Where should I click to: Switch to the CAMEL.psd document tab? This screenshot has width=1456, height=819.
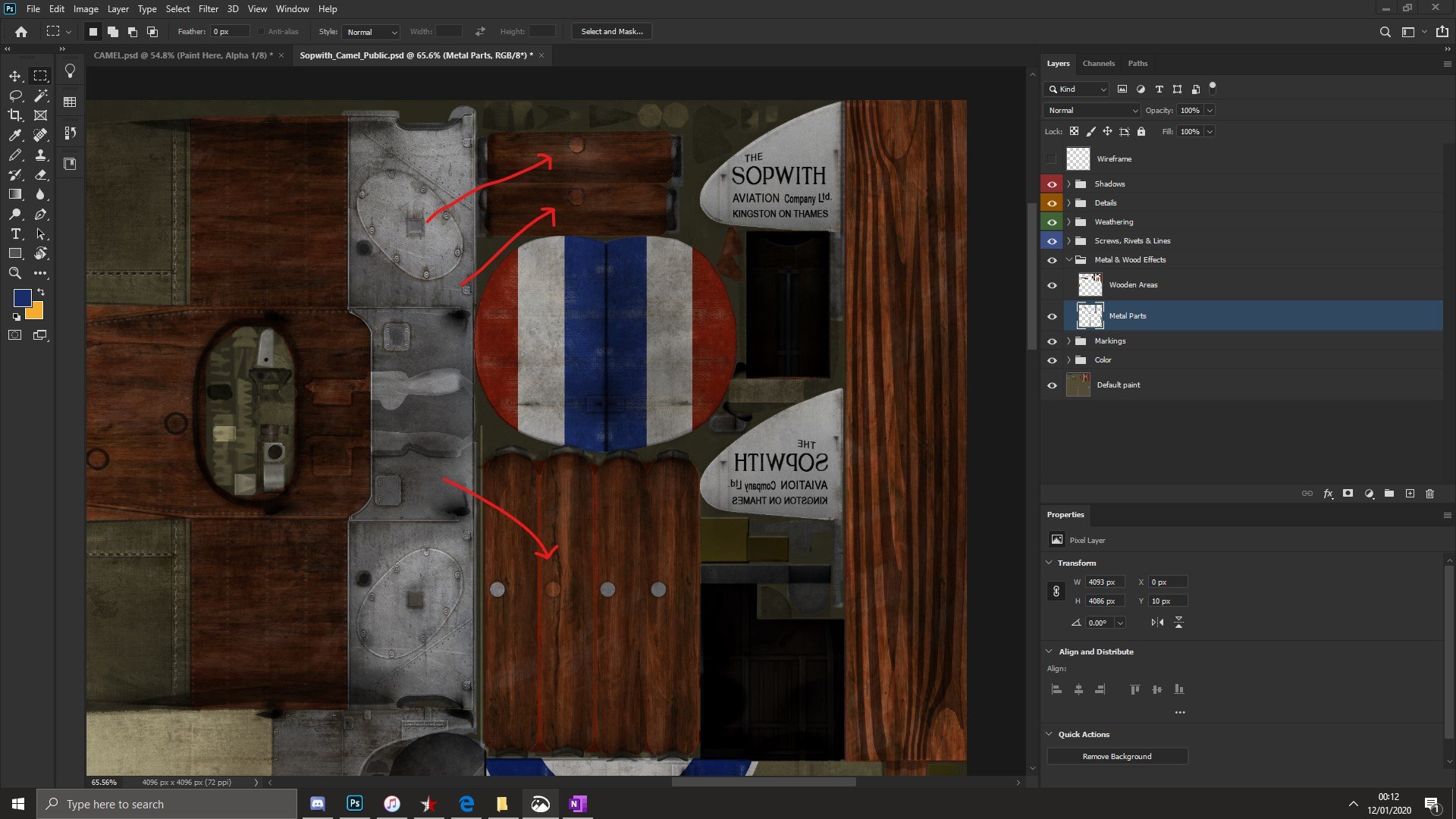[x=183, y=55]
